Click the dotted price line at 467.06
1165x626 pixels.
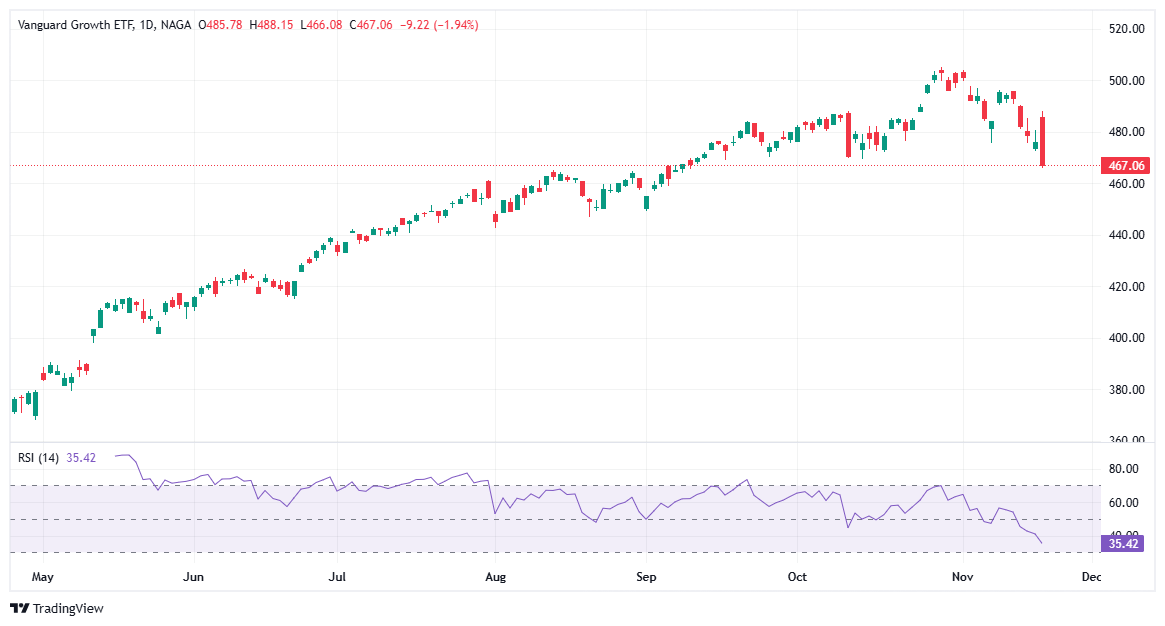[500, 166]
